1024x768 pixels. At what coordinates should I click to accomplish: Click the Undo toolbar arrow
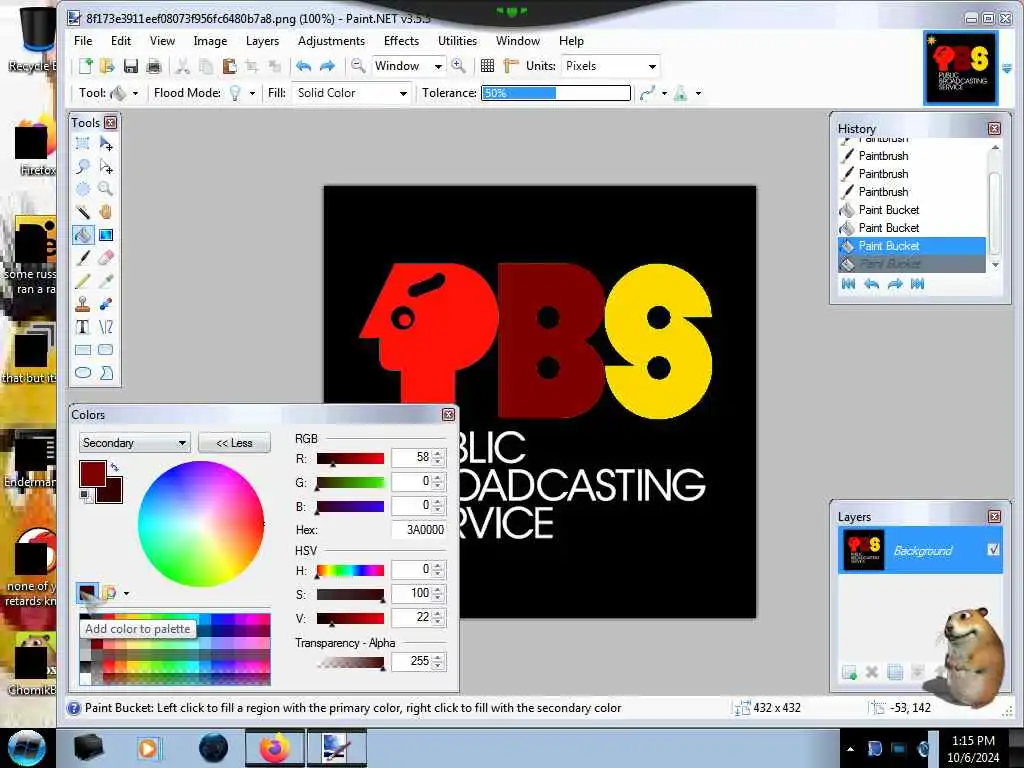coord(303,66)
